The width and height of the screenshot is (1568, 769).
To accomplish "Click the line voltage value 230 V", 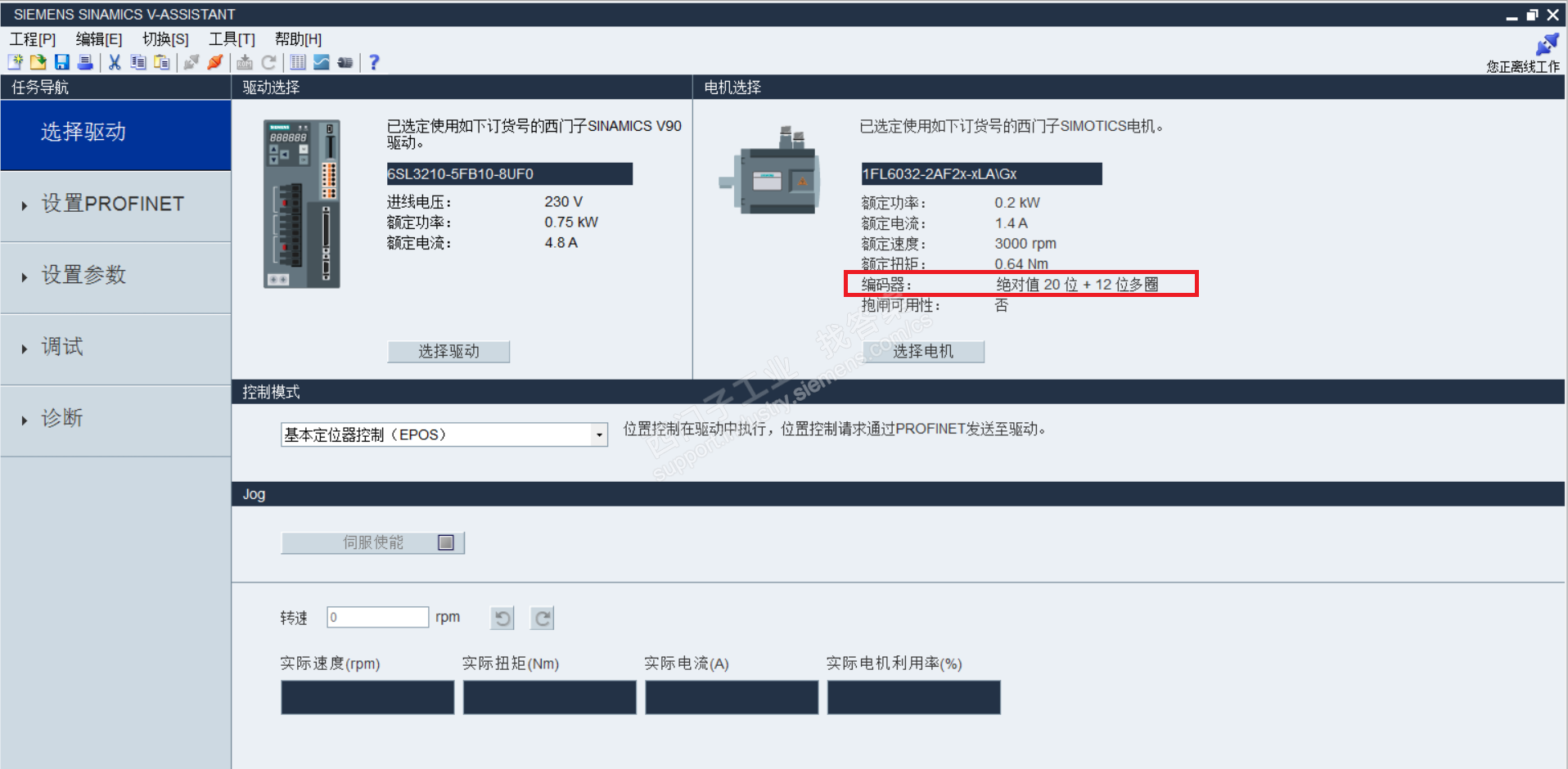I will 564,202.
